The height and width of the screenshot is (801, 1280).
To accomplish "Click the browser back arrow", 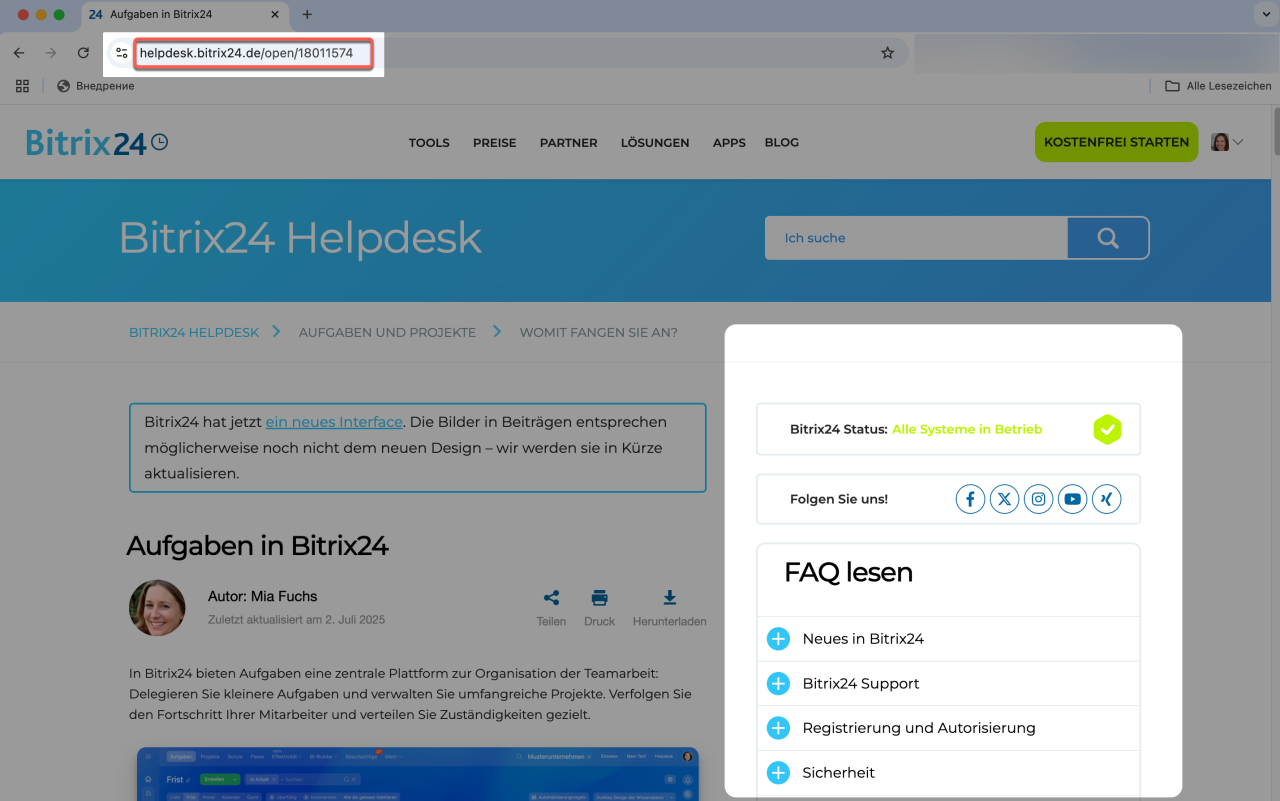I will coord(19,53).
